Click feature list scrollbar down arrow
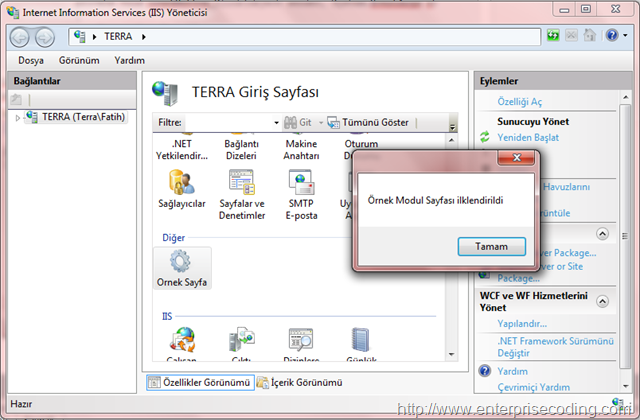Viewport: 640px width, 420px height. 451,354
